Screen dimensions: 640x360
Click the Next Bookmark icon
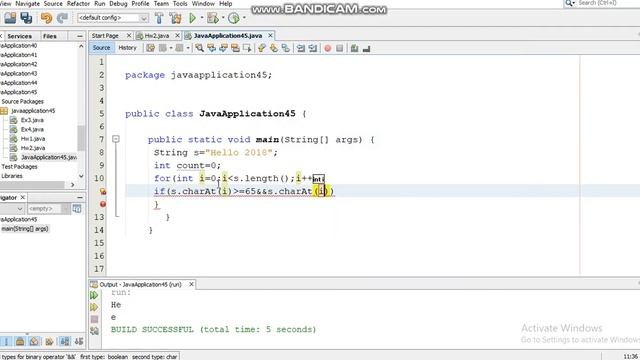(274, 48)
